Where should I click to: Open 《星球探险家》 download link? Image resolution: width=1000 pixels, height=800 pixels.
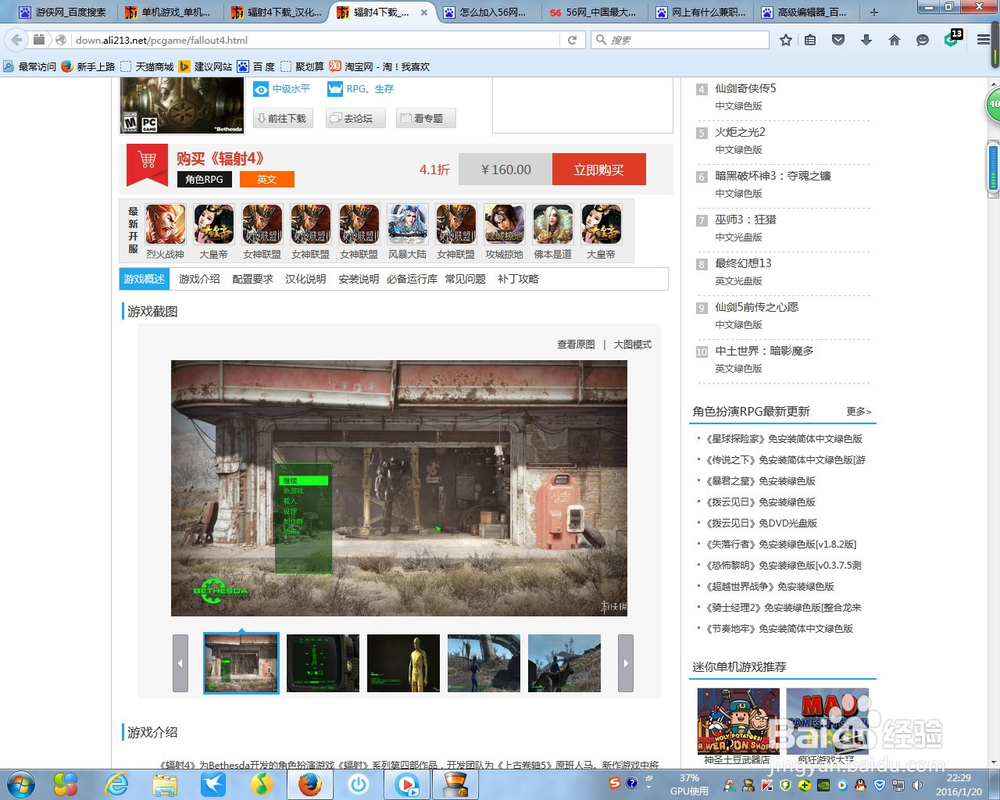click(784, 439)
